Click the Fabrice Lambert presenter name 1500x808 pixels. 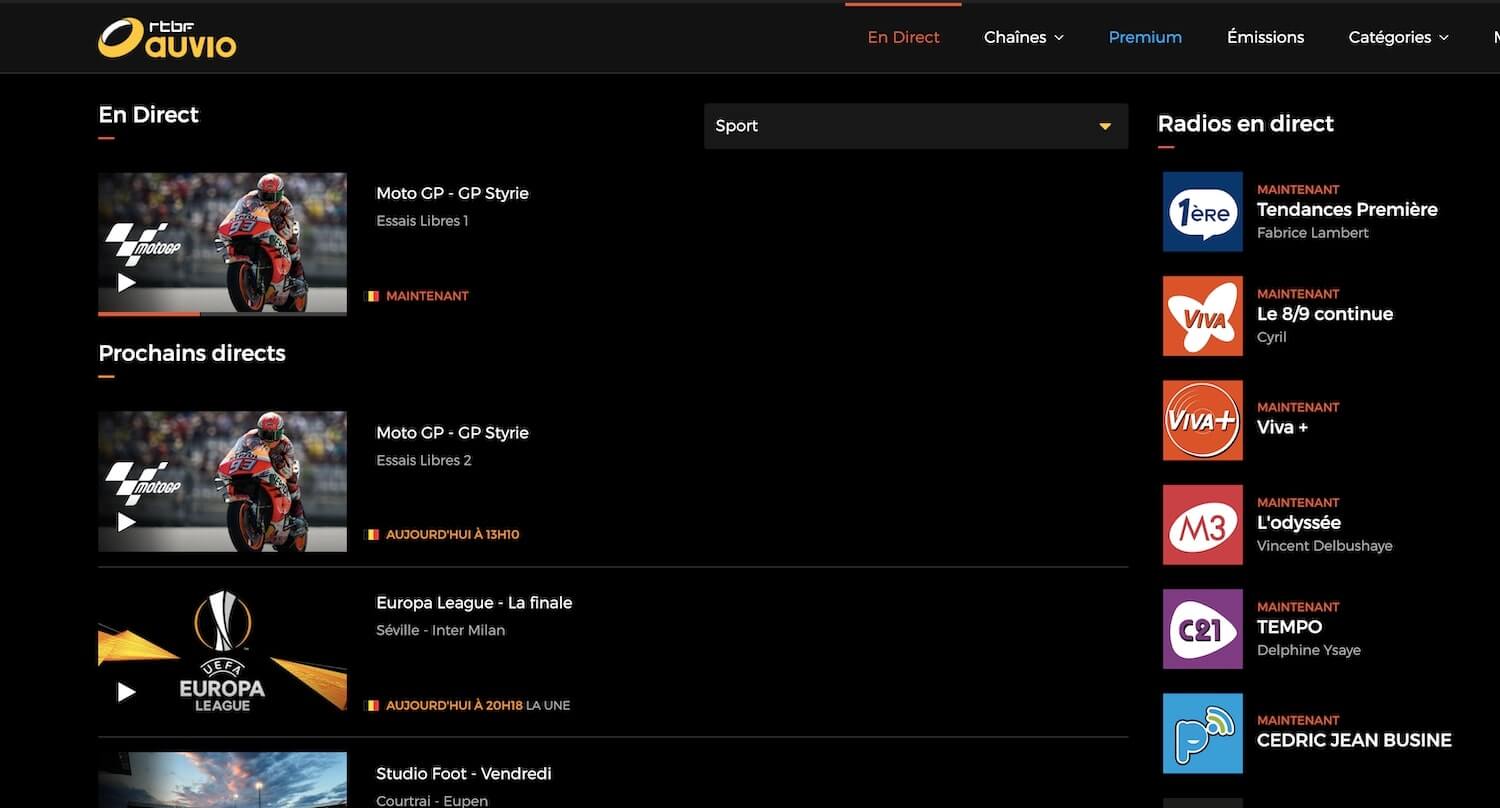1313,233
